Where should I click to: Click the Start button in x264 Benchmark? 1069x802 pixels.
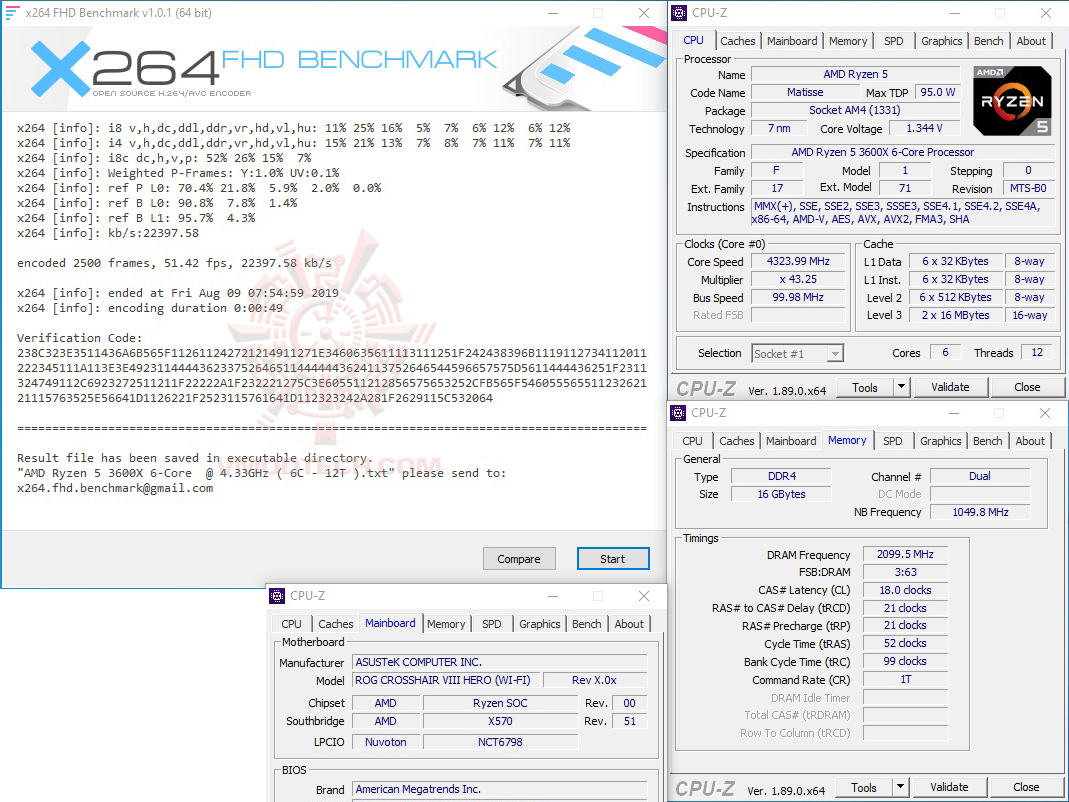point(613,558)
